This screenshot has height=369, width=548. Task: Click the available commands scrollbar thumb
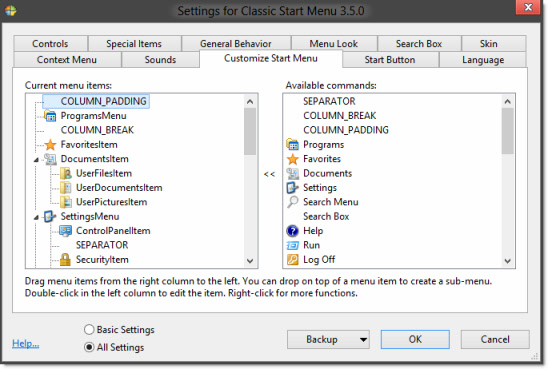click(x=508, y=131)
